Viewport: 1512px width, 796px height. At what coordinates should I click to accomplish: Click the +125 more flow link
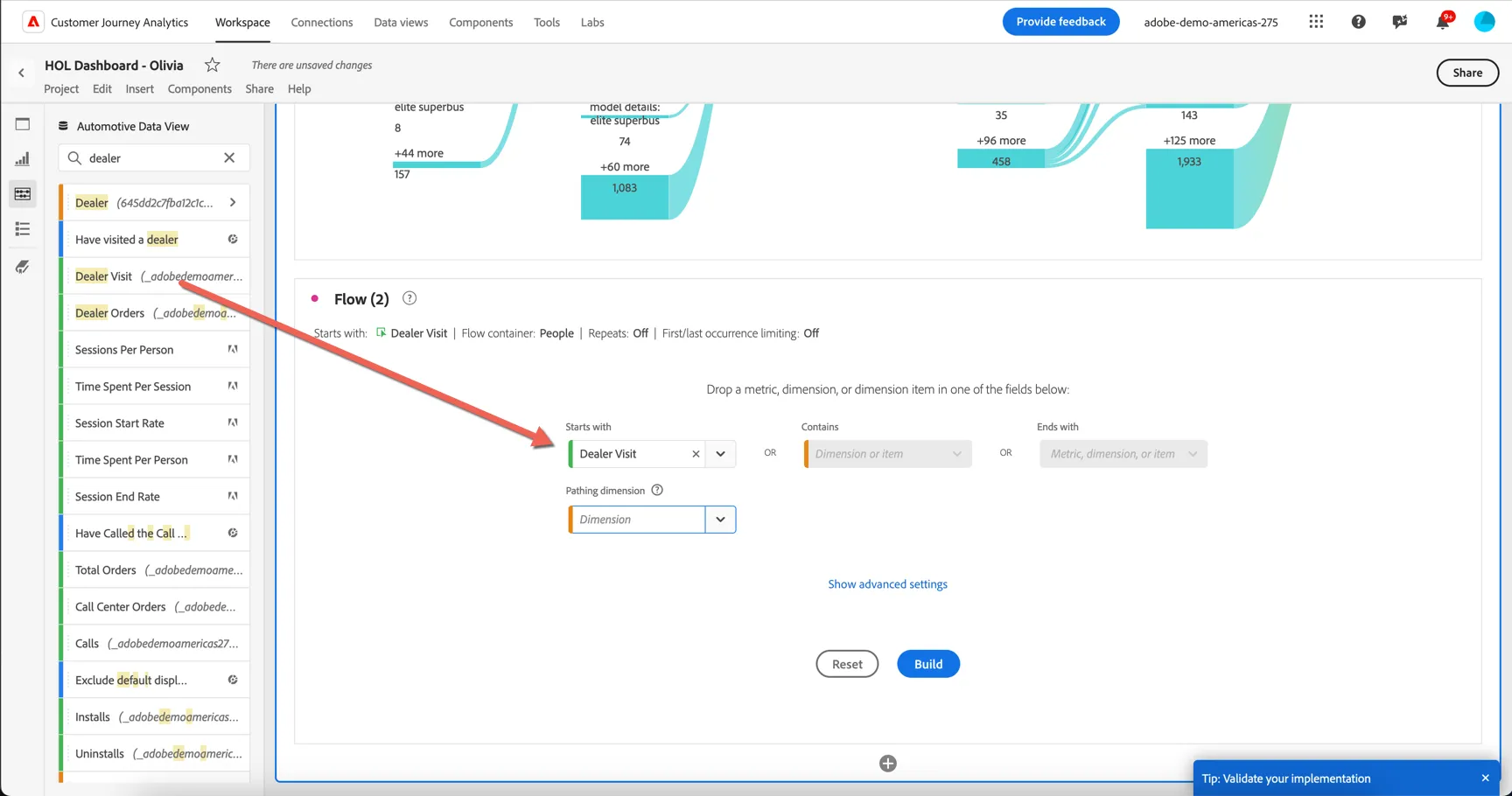[1189, 140]
